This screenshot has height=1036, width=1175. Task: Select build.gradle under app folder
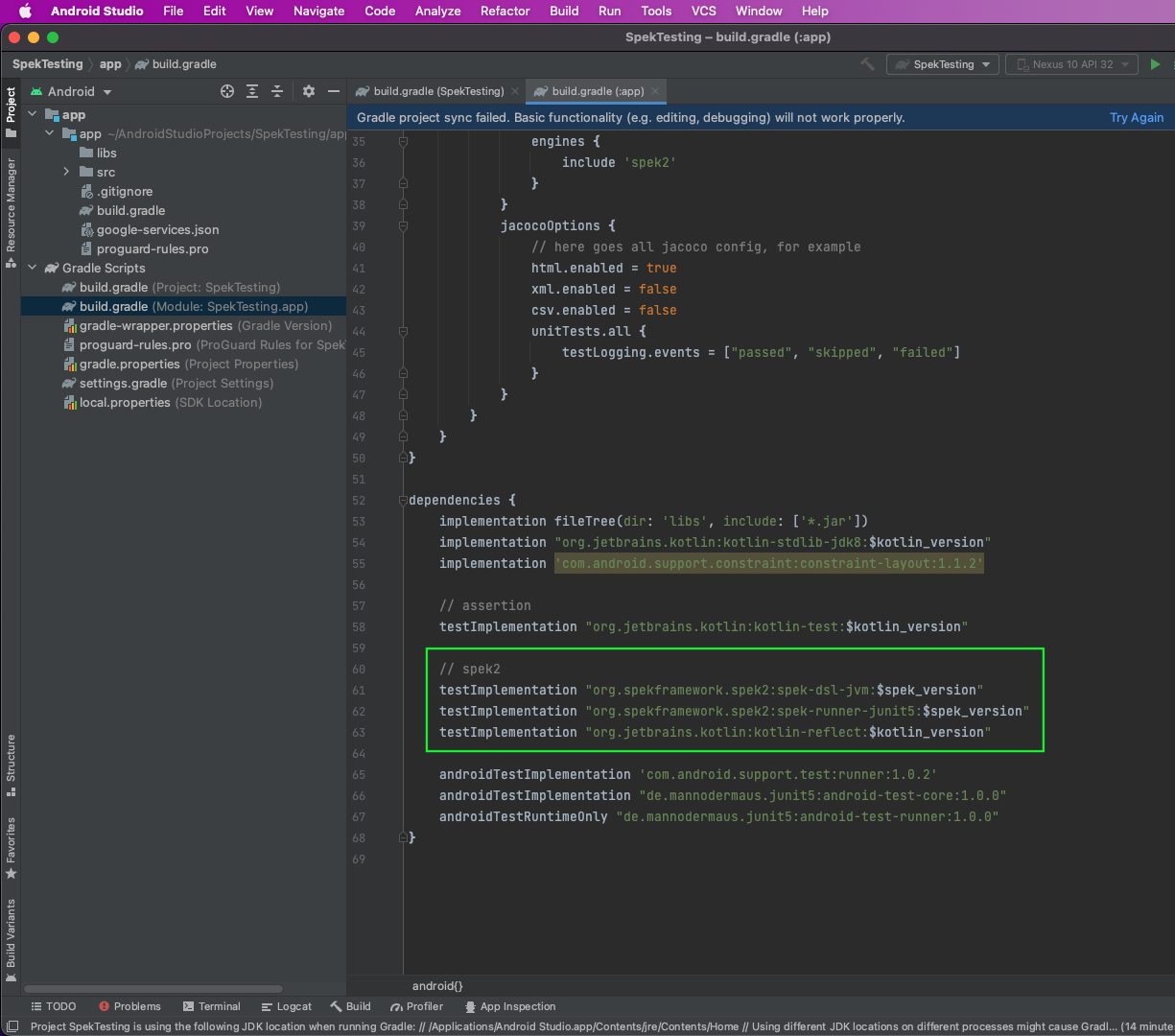pos(122,210)
